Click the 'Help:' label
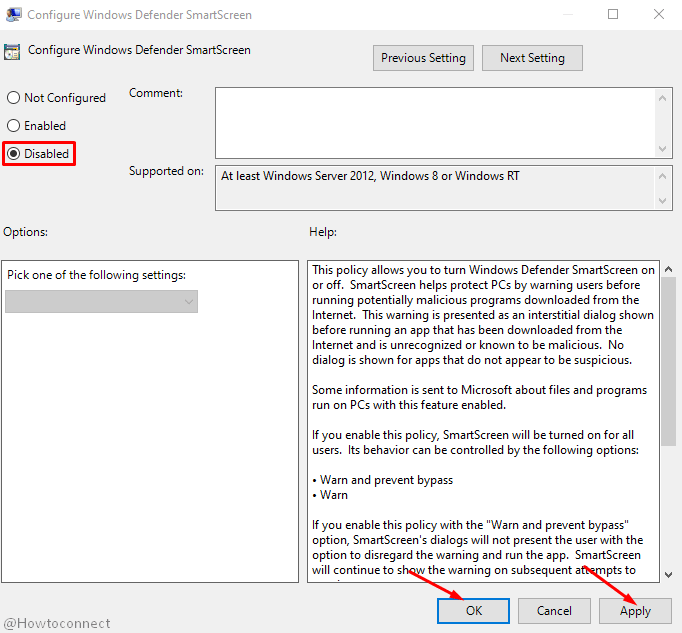682x633 pixels. click(323, 232)
